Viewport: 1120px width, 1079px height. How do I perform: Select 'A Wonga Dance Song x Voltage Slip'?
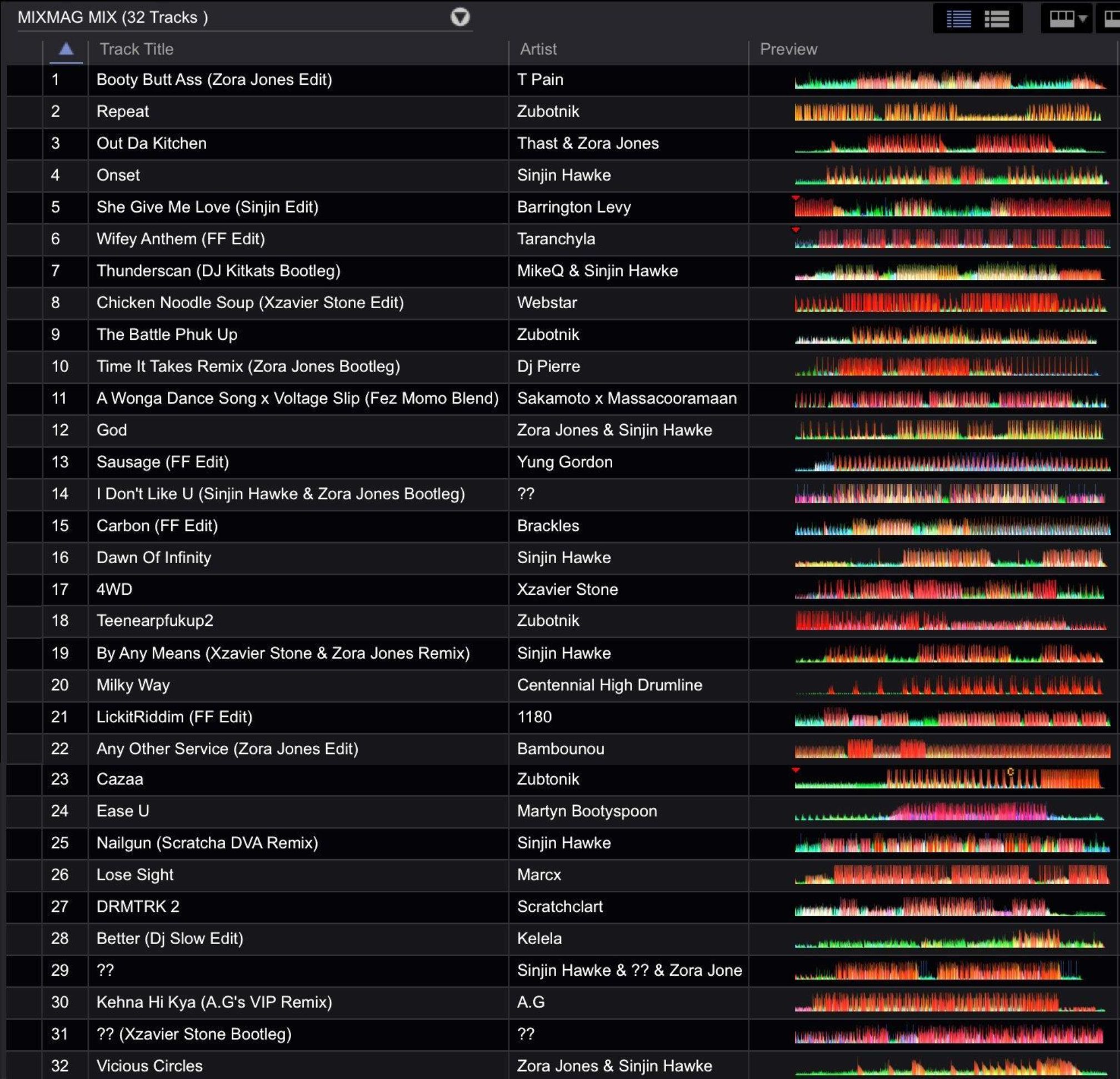point(297,399)
